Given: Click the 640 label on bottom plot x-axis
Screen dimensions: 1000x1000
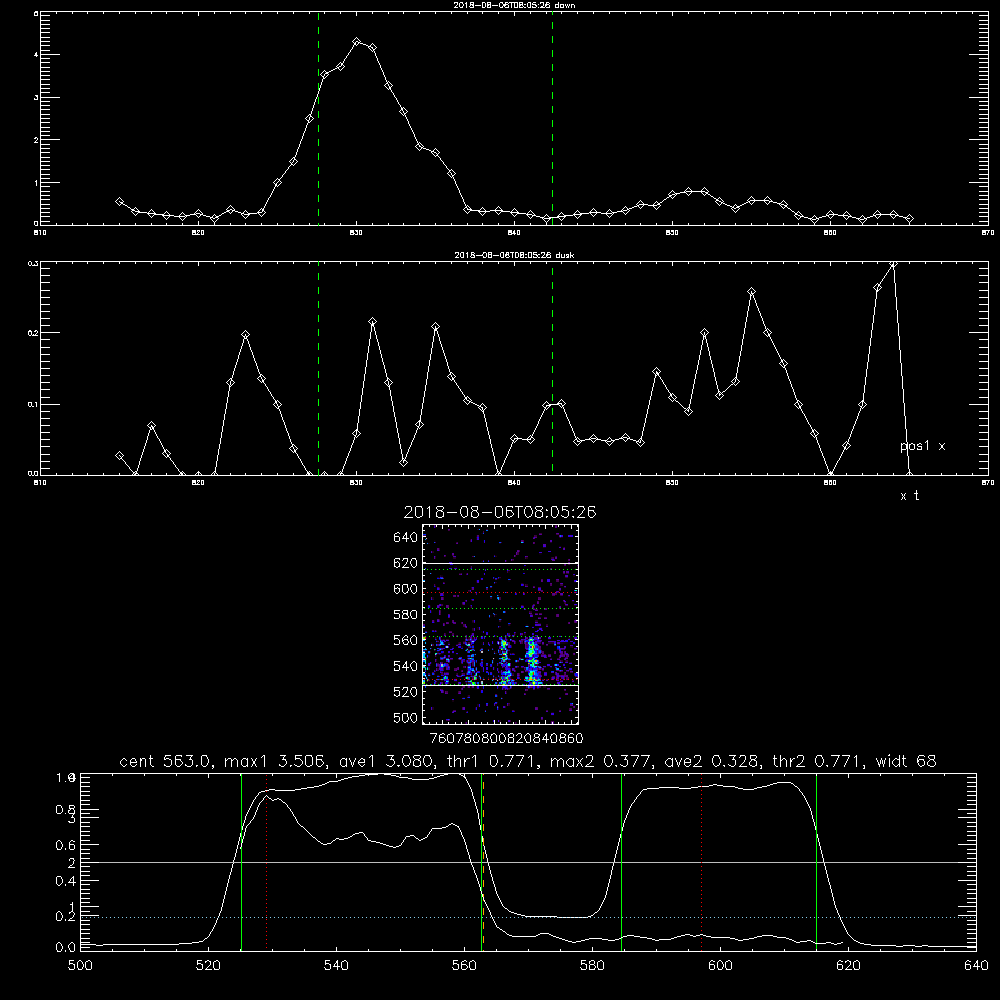Looking at the screenshot, I should point(976,966).
